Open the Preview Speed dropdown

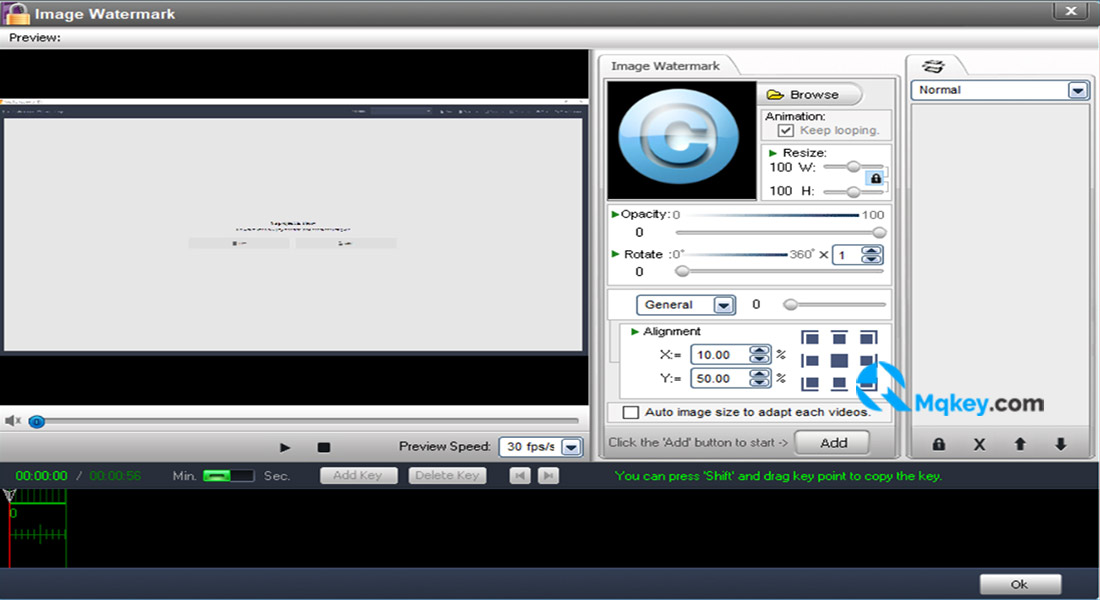[x=572, y=447]
